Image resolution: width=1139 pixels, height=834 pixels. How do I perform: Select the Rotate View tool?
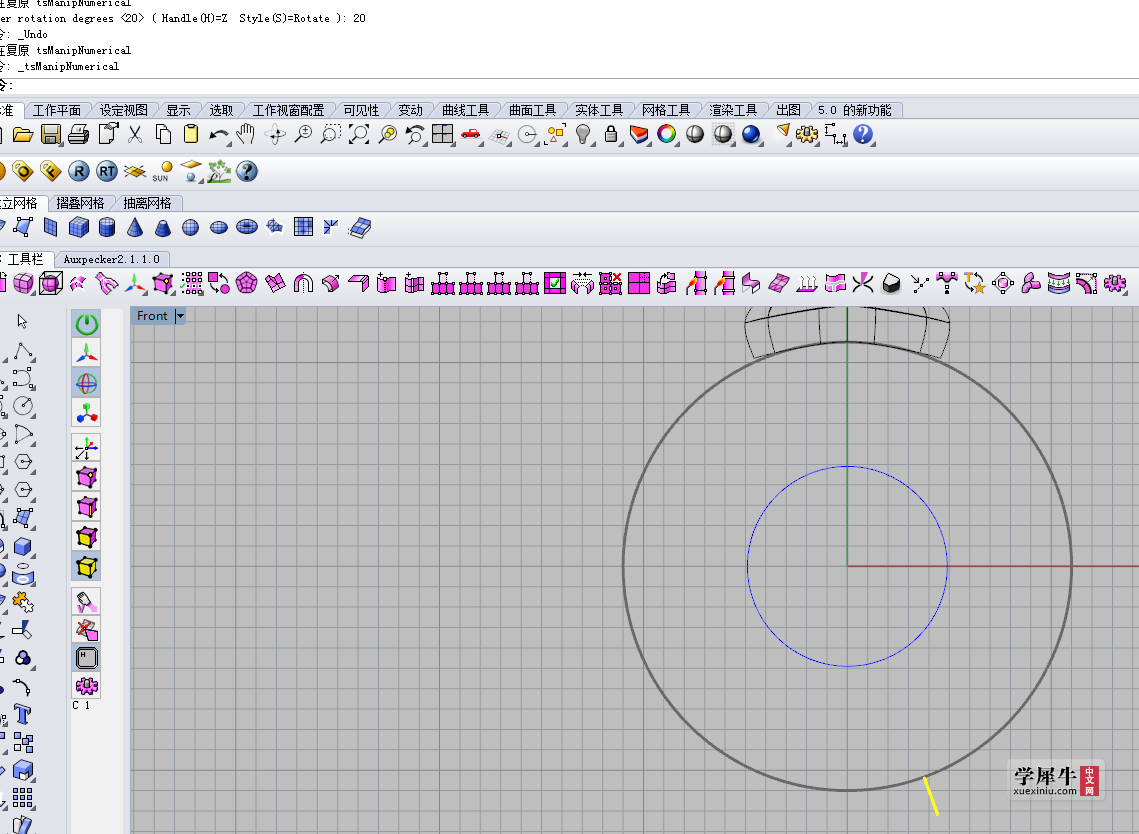[x=275, y=134]
